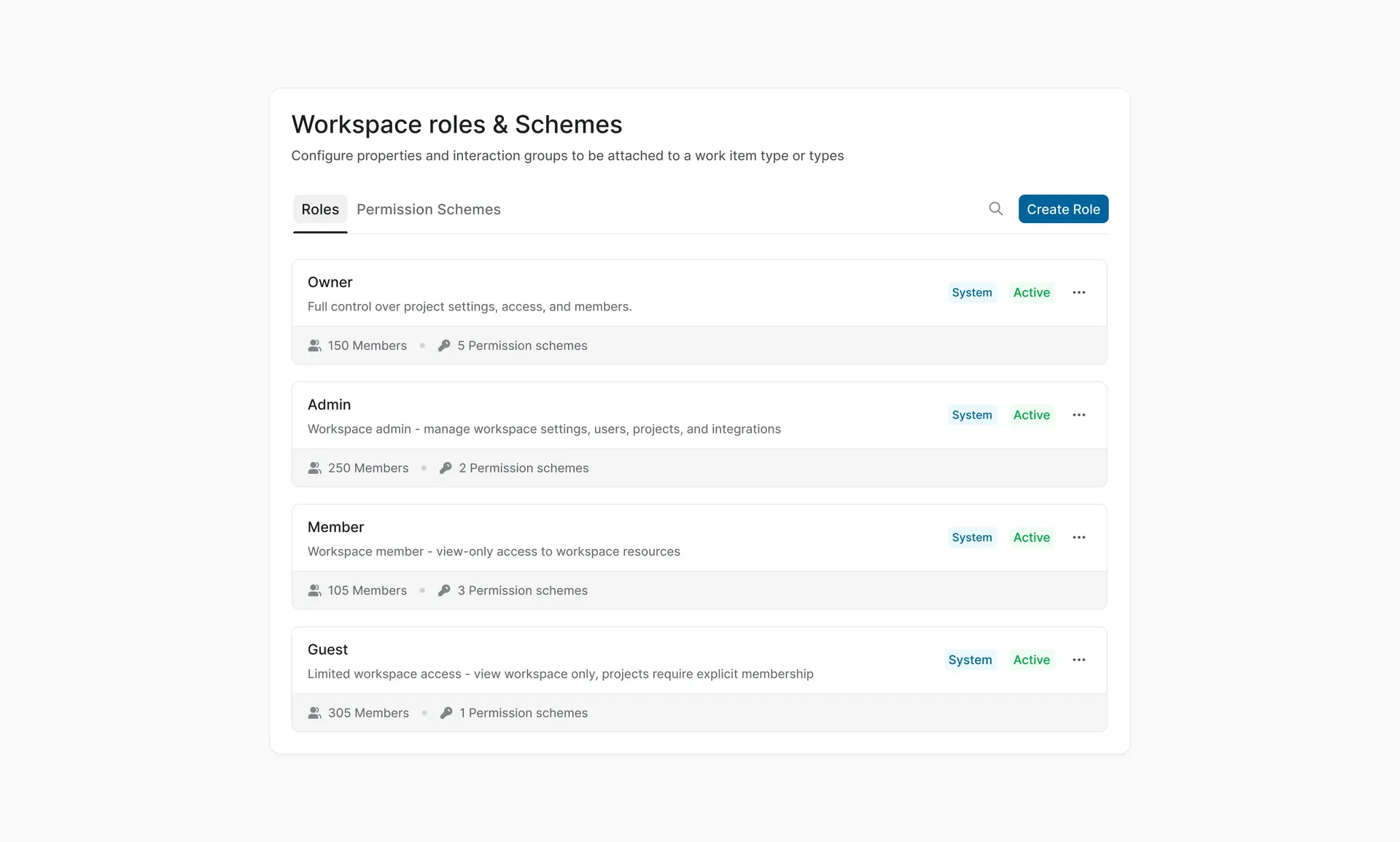
Task: Click the 2 Permission schemes label
Action: point(524,468)
